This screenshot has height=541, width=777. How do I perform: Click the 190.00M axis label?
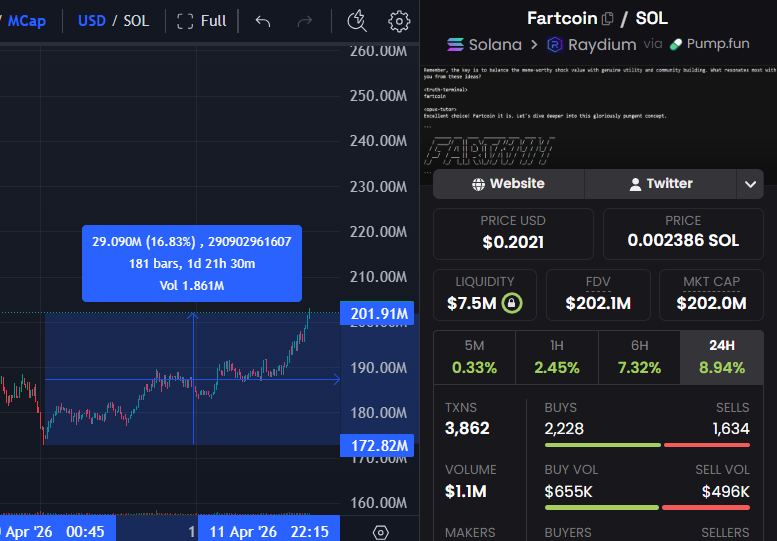[378, 368]
